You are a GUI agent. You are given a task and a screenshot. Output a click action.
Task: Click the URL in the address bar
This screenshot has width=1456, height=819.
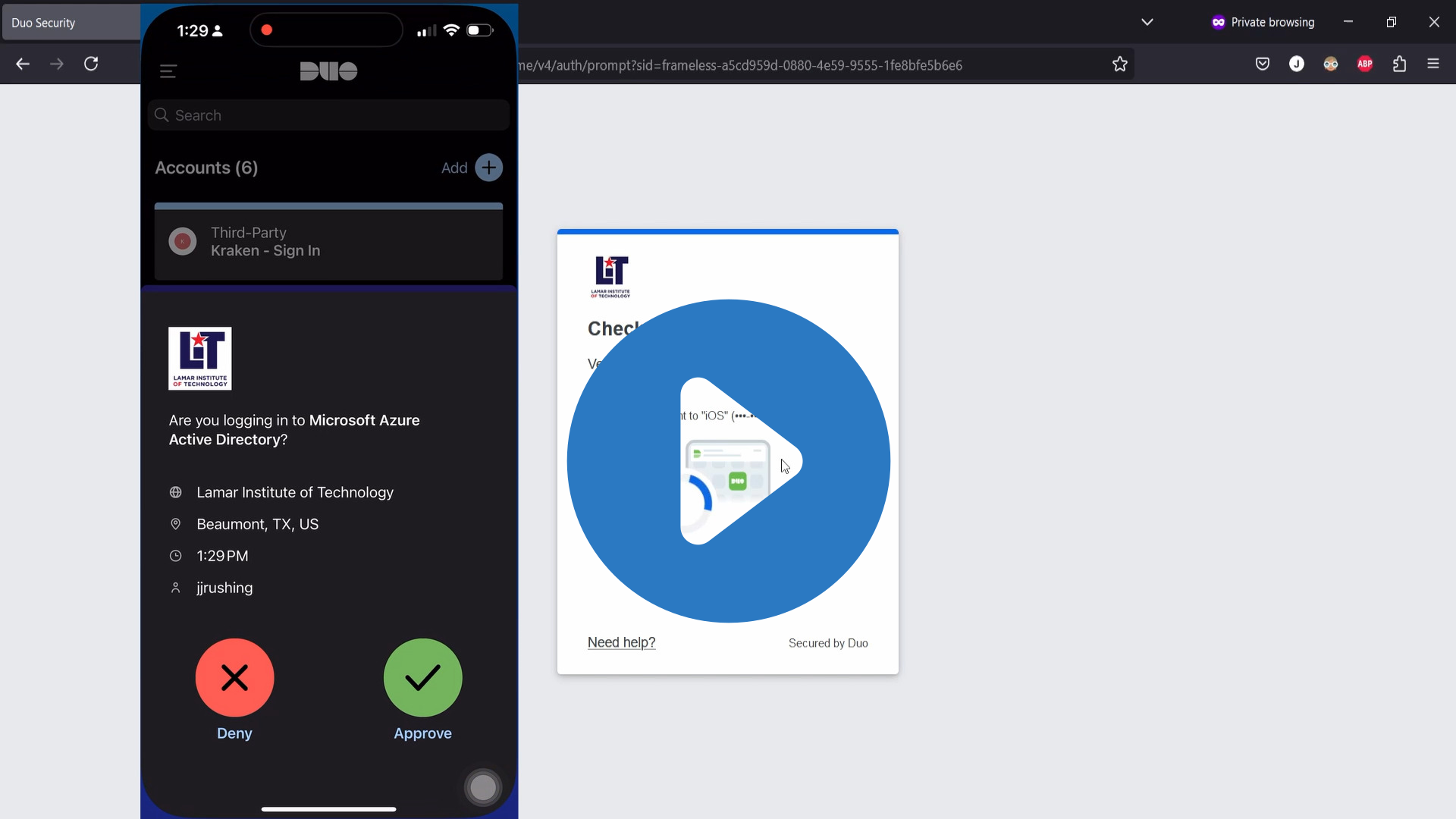740,65
